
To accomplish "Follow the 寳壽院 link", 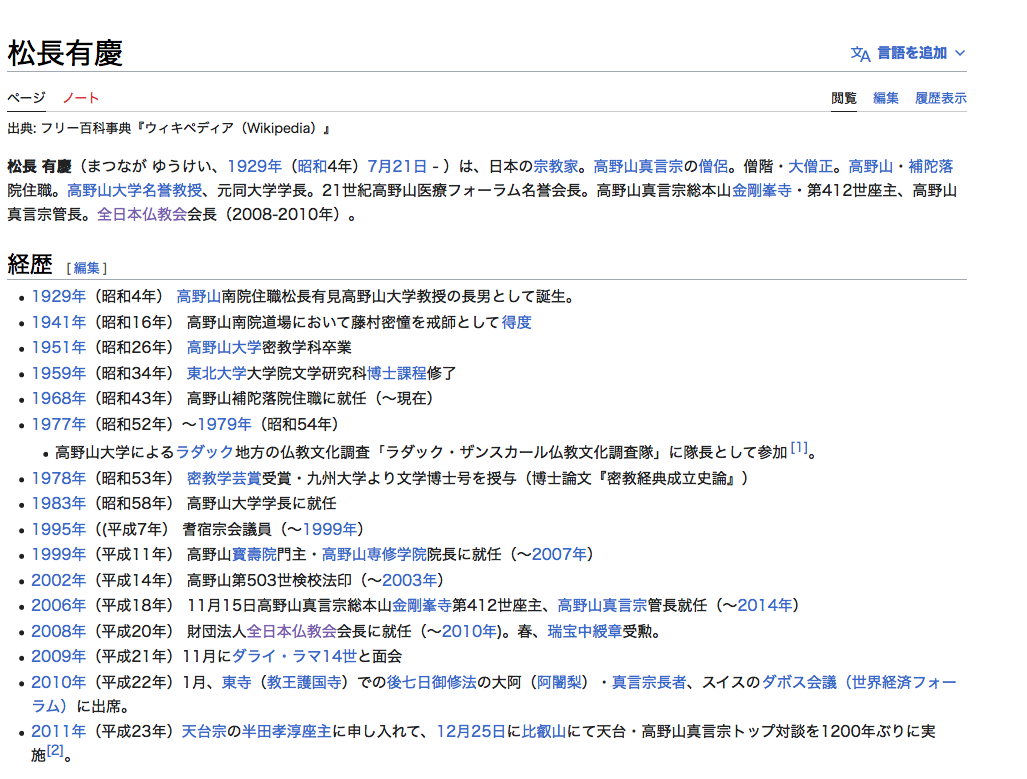I will [254, 555].
